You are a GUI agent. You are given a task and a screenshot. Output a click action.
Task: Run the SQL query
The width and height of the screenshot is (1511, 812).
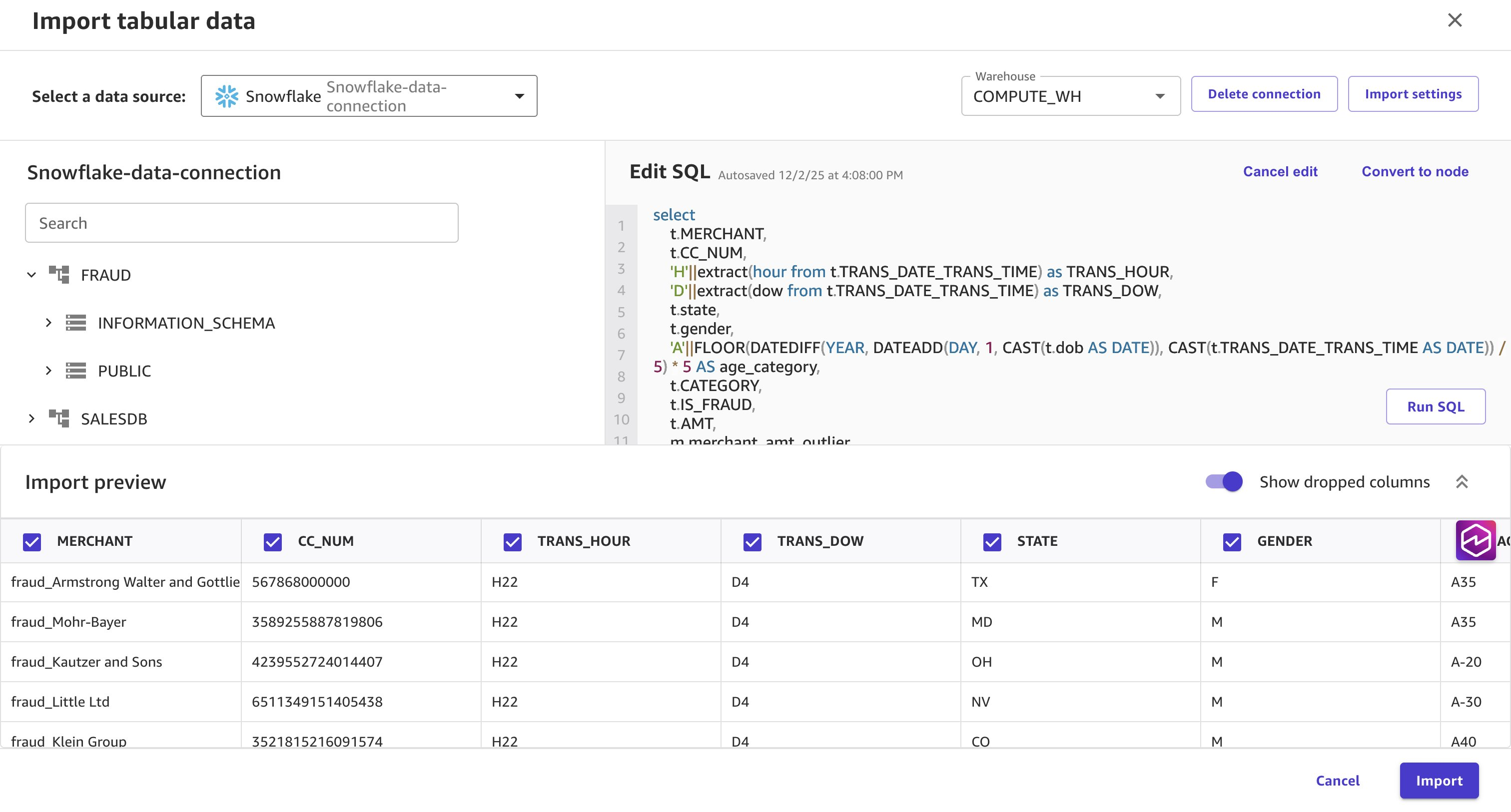pyautogui.click(x=1436, y=406)
